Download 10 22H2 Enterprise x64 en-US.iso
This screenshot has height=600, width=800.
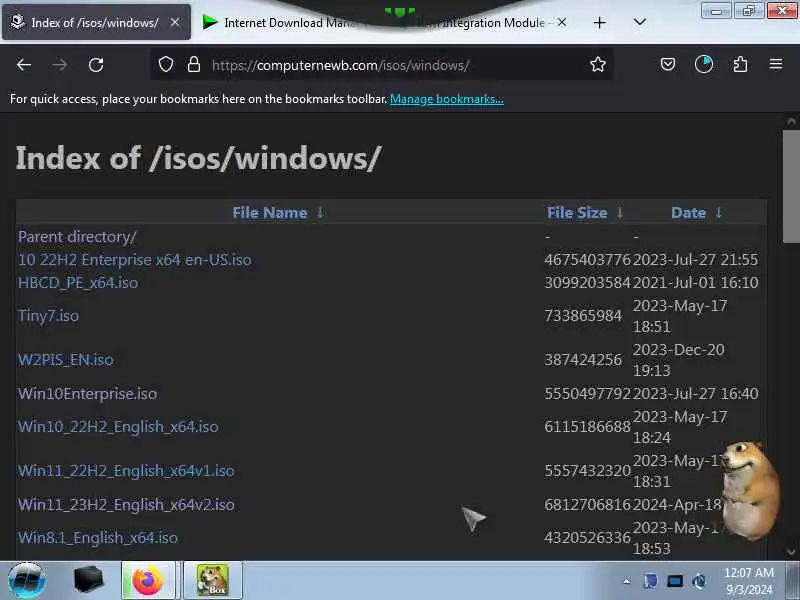pos(135,260)
